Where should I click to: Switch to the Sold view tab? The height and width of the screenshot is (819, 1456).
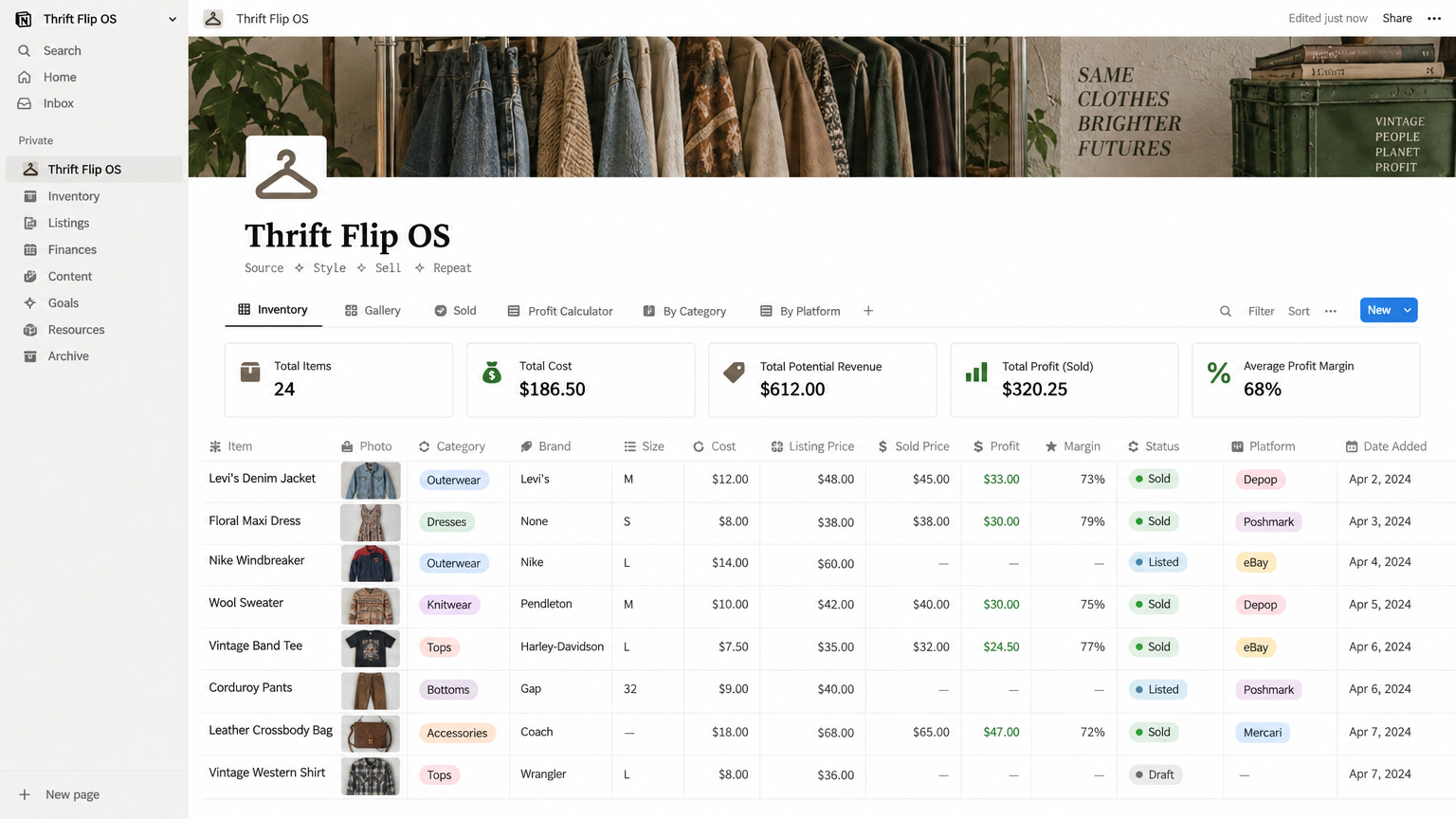(x=455, y=311)
